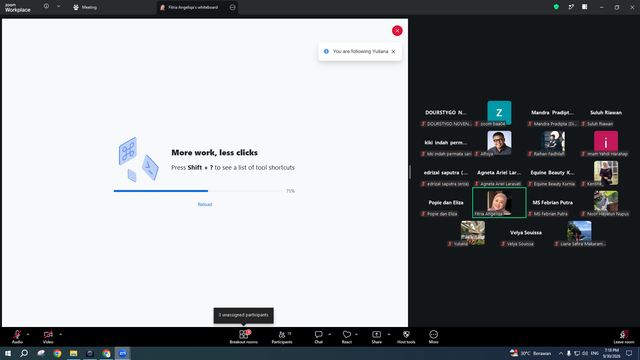Open the Zoom app in taskbar
The width and height of the screenshot is (640, 360).
122,353
